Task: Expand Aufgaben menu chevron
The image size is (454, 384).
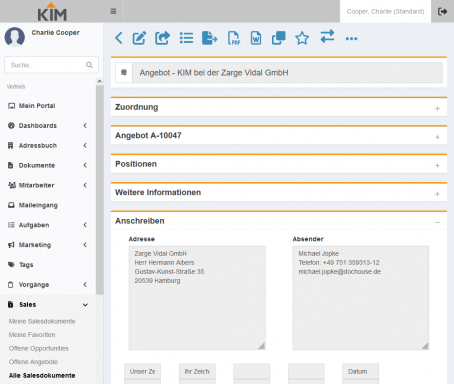Action: [85, 225]
